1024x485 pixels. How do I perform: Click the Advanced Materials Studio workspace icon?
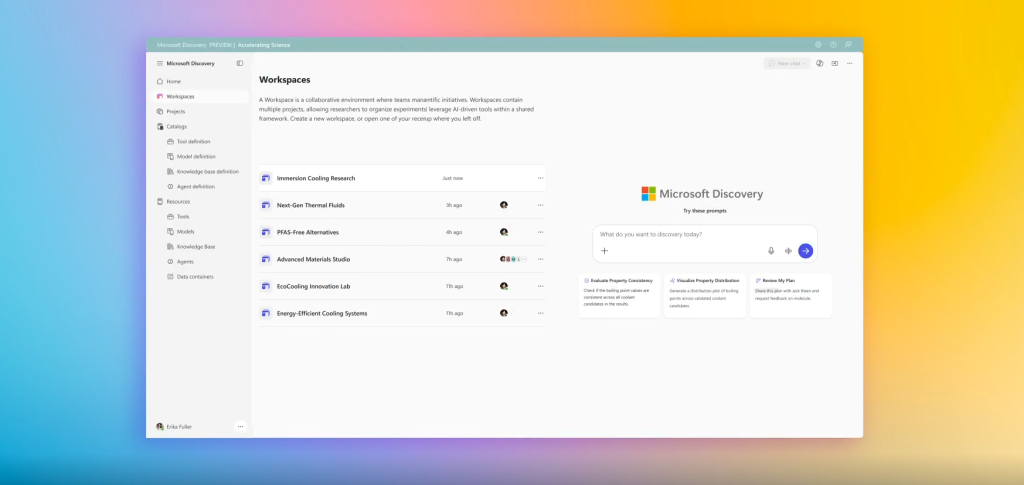pyautogui.click(x=266, y=259)
